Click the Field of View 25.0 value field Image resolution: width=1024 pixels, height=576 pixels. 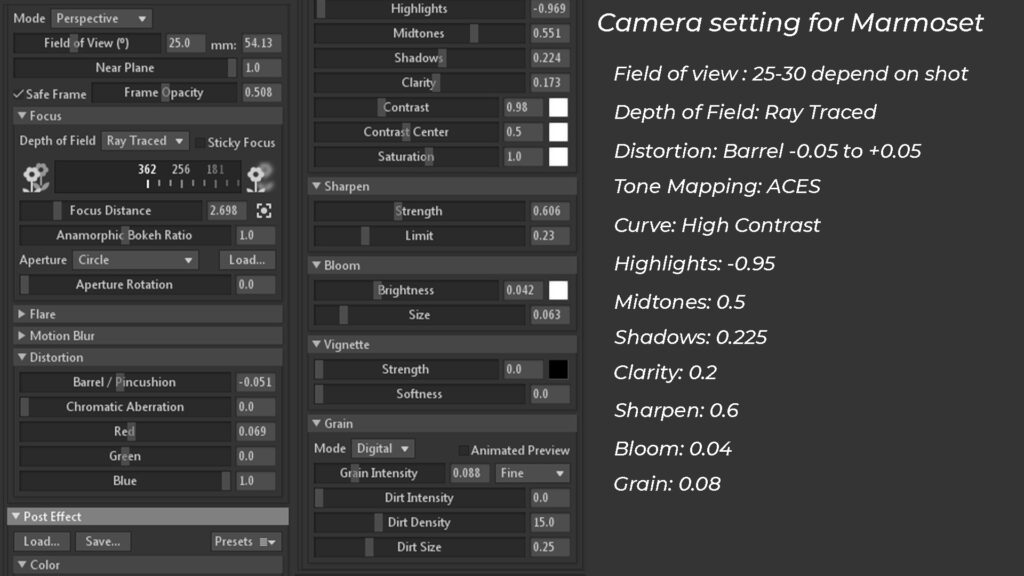pyautogui.click(x=185, y=43)
